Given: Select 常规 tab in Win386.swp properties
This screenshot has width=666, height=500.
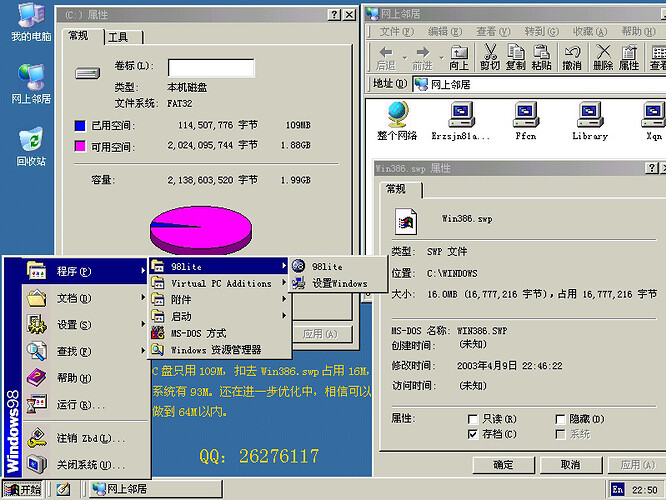Looking at the screenshot, I should click(x=400, y=189).
